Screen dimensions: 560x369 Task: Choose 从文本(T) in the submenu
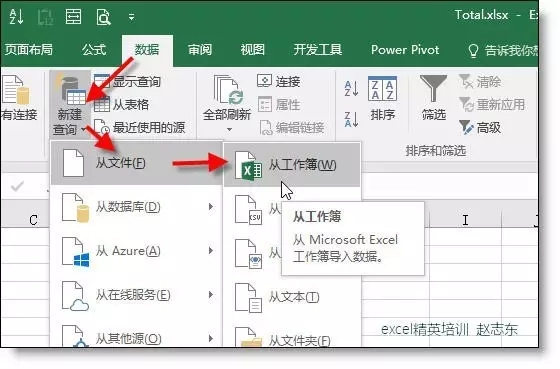point(292,297)
